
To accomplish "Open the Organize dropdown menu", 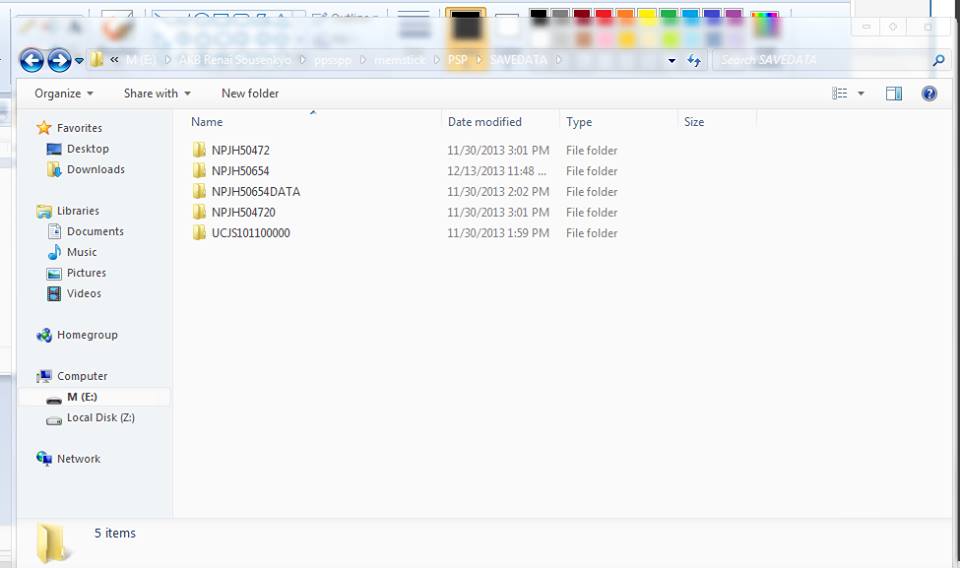I will (63, 93).
